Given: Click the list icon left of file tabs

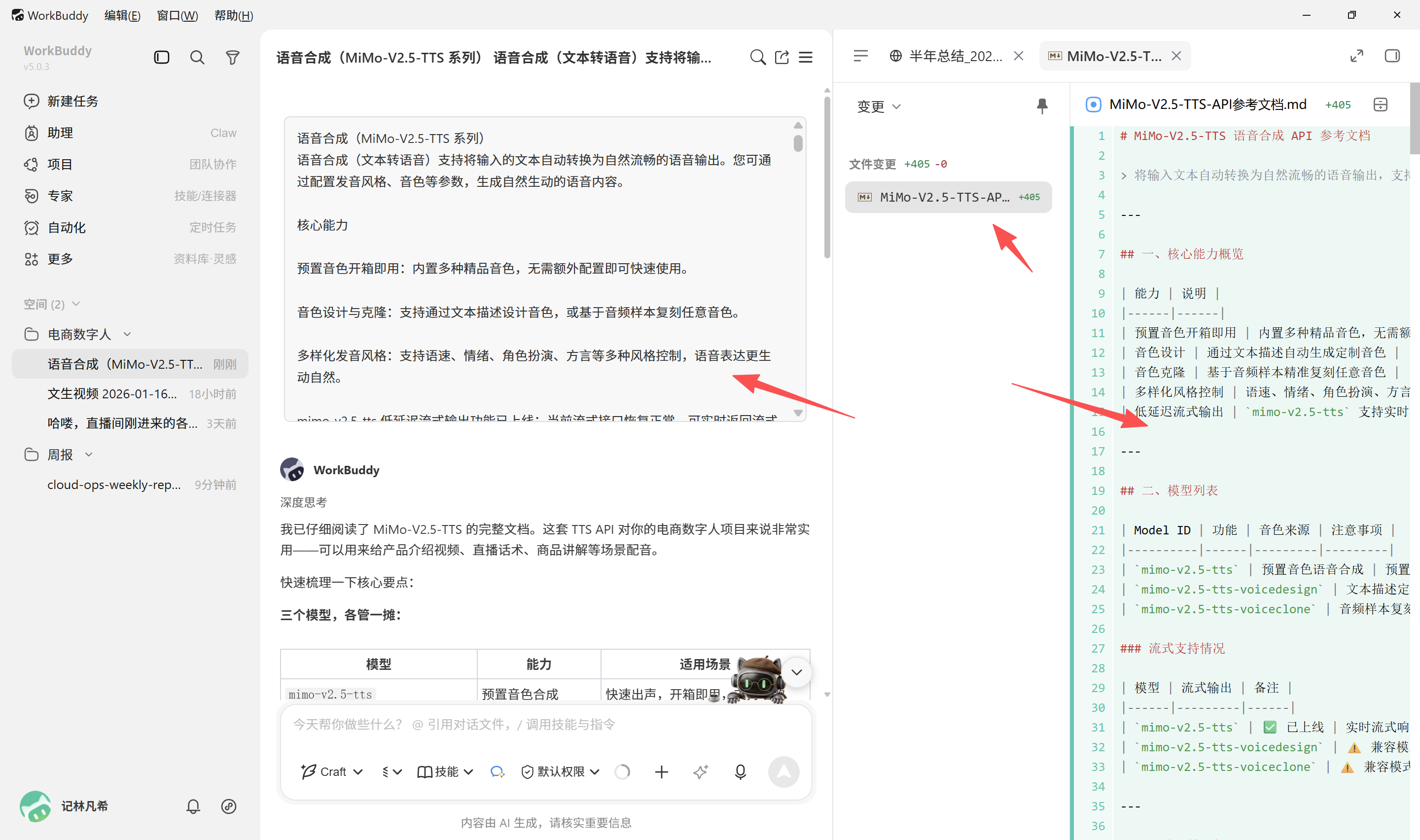Looking at the screenshot, I should (x=861, y=56).
